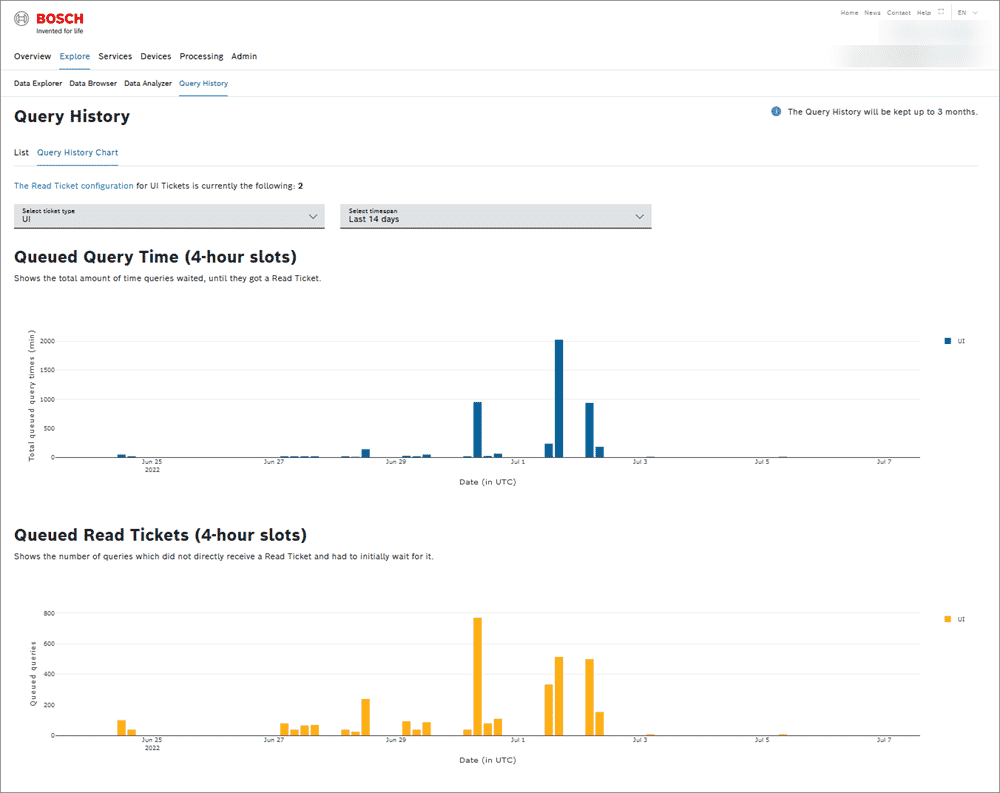Image resolution: width=1000 pixels, height=793 pixels.
Task: Open the Processing menu
Action: pyautogui.click(x=201, y=57)
